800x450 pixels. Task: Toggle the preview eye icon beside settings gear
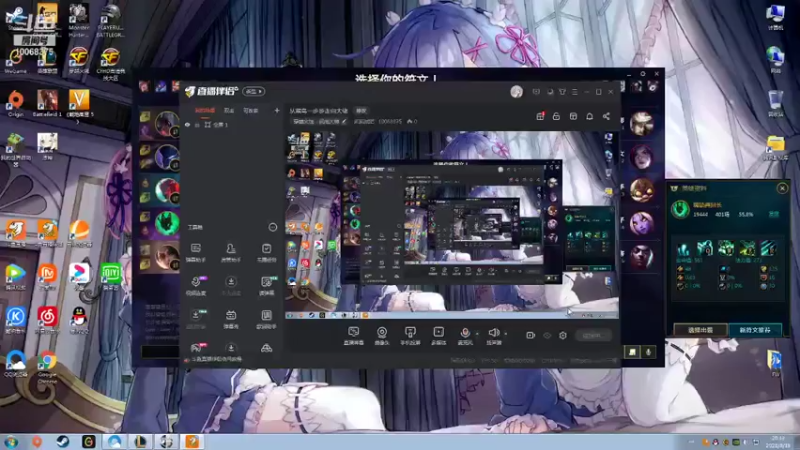(x=547, y=335)
